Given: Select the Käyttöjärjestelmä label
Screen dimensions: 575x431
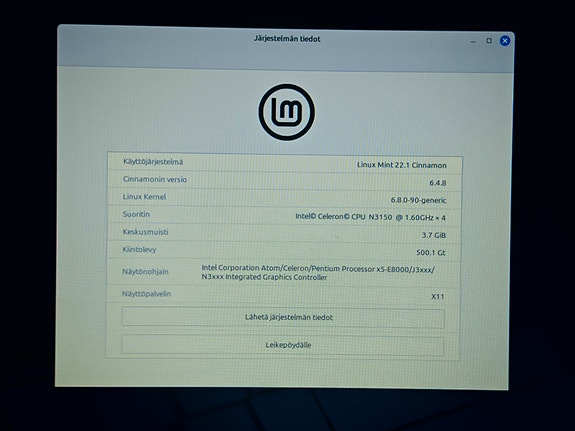Looking at the screenshot, I should [x=153, y=162].
